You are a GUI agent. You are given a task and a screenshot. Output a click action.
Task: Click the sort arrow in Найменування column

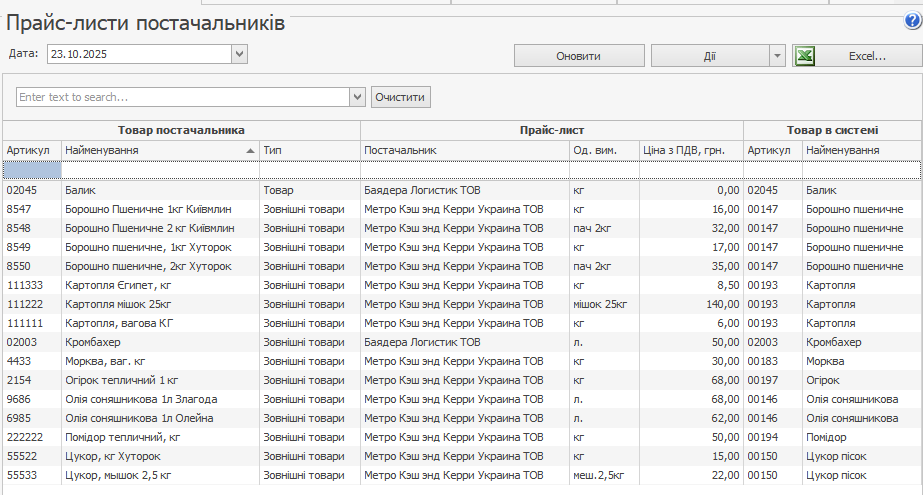point(250,150)
